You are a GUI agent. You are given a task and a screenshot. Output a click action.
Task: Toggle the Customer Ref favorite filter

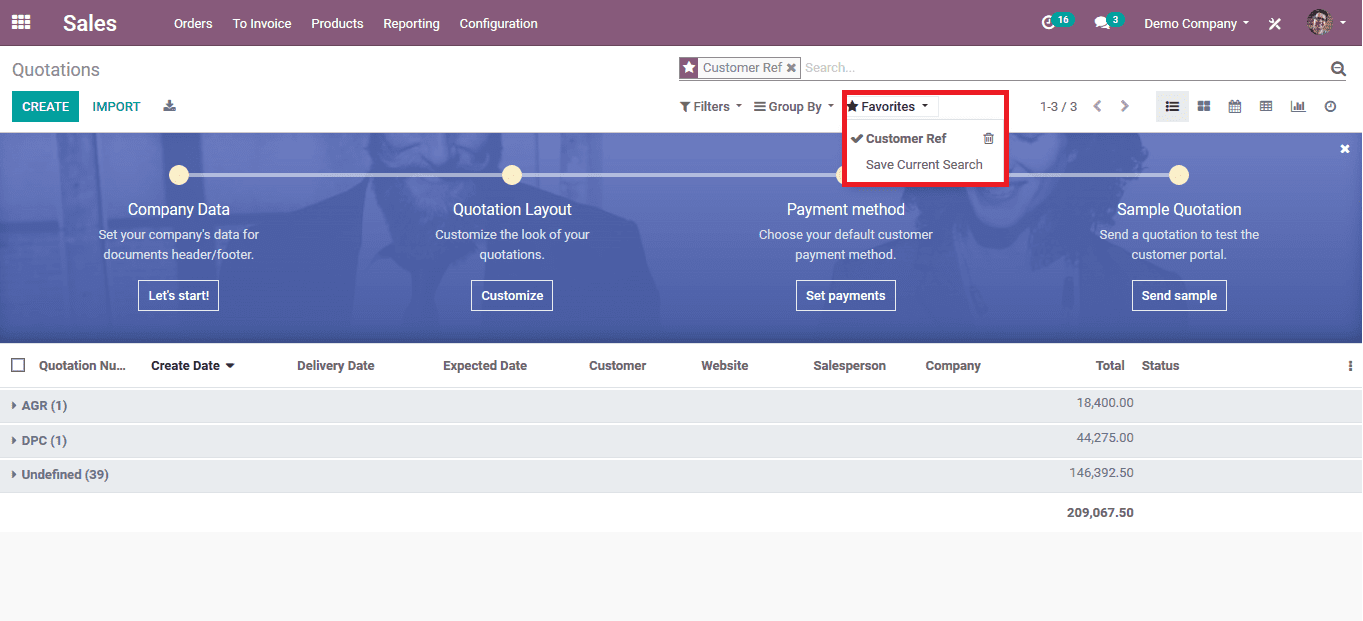905,139
